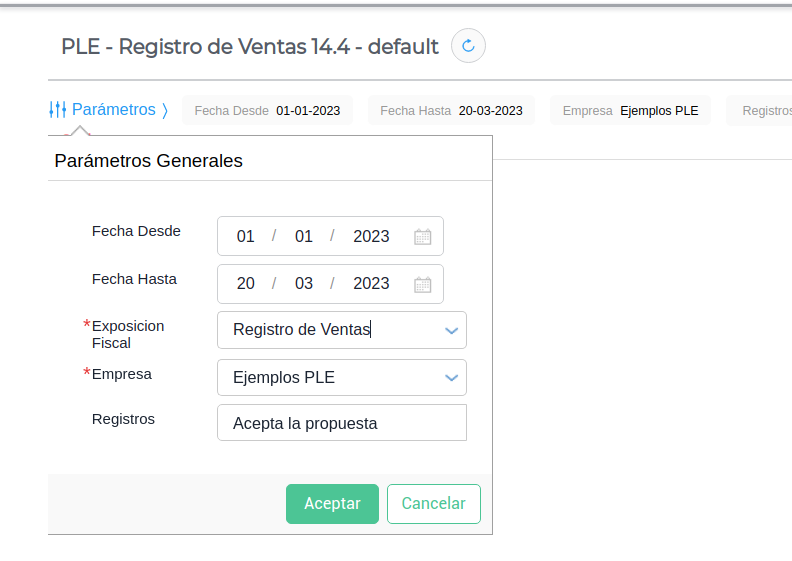Collapse the Parámetros chevron expander
This screenshot has height=561, width=792.
point(165,110)
